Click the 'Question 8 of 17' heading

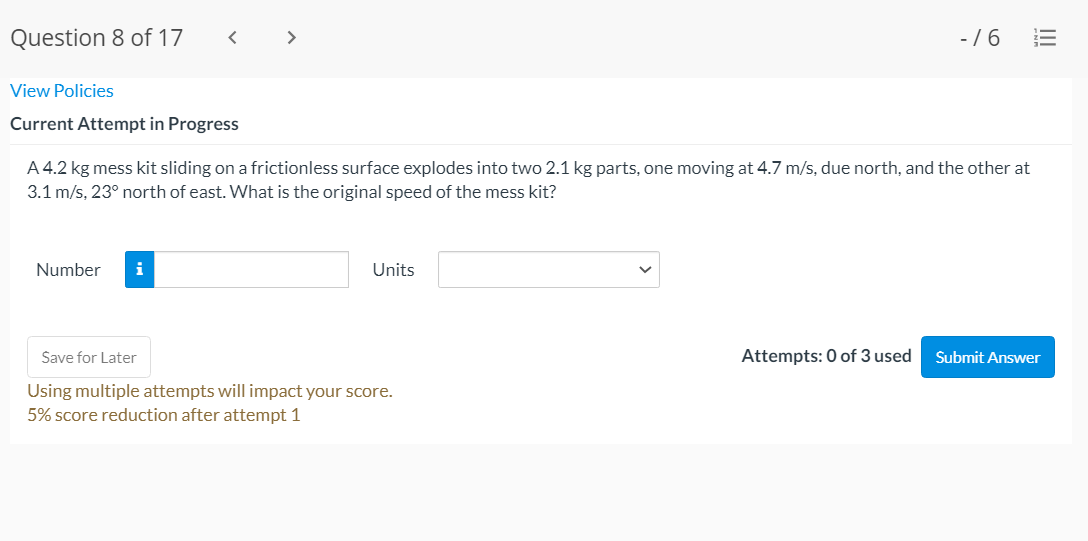point(97,38)
